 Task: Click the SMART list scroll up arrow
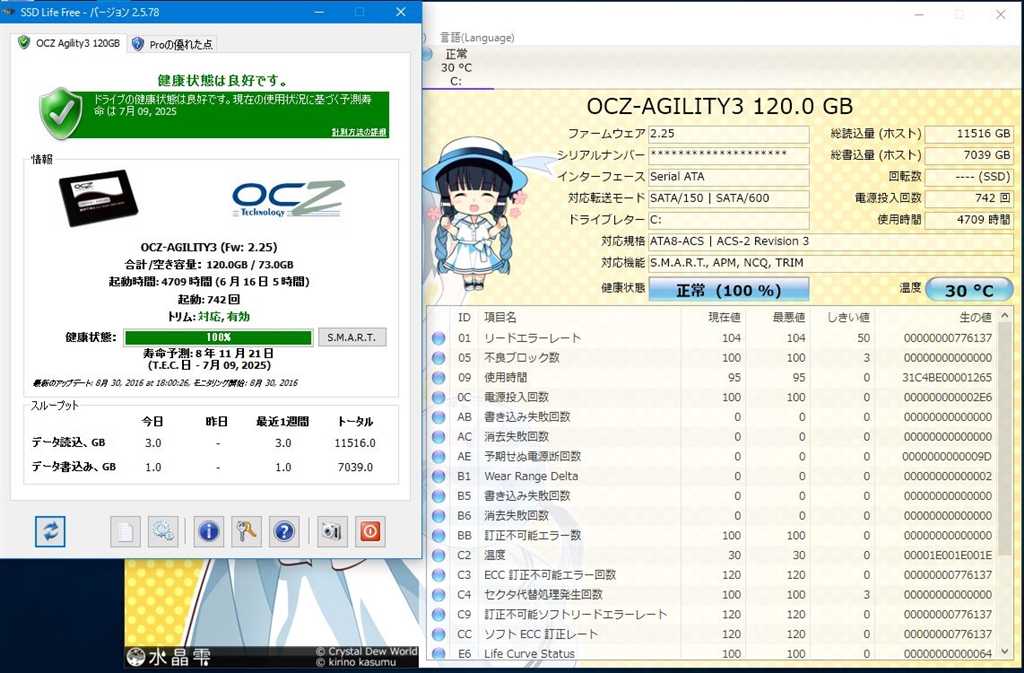(1005, 315)
